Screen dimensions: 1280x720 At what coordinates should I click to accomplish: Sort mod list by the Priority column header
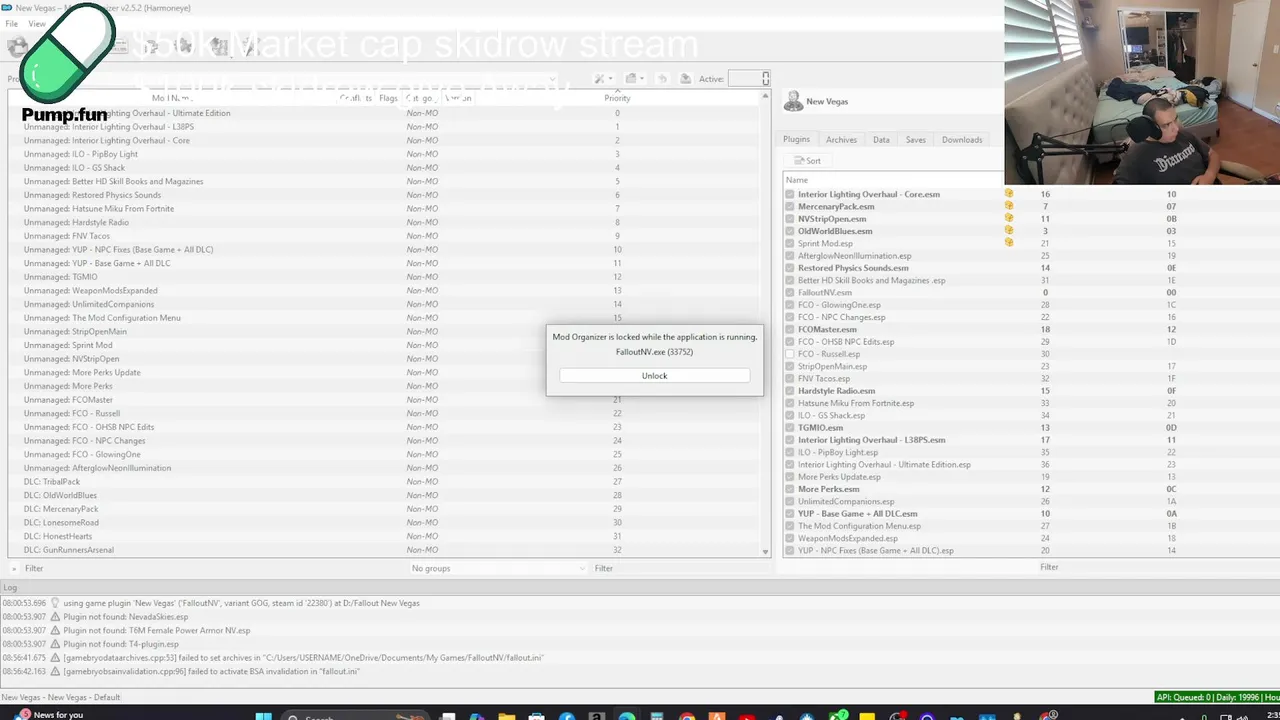(x=617, y=98)
